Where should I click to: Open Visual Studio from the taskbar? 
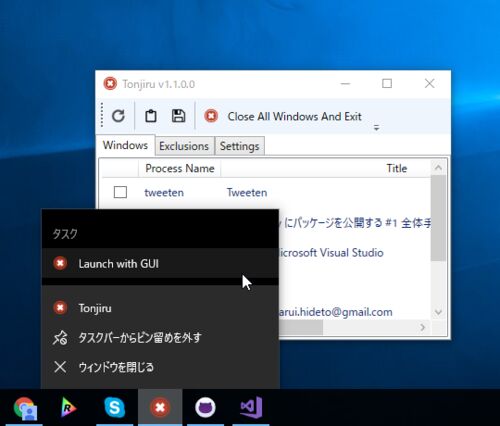[x=251, y=407]
